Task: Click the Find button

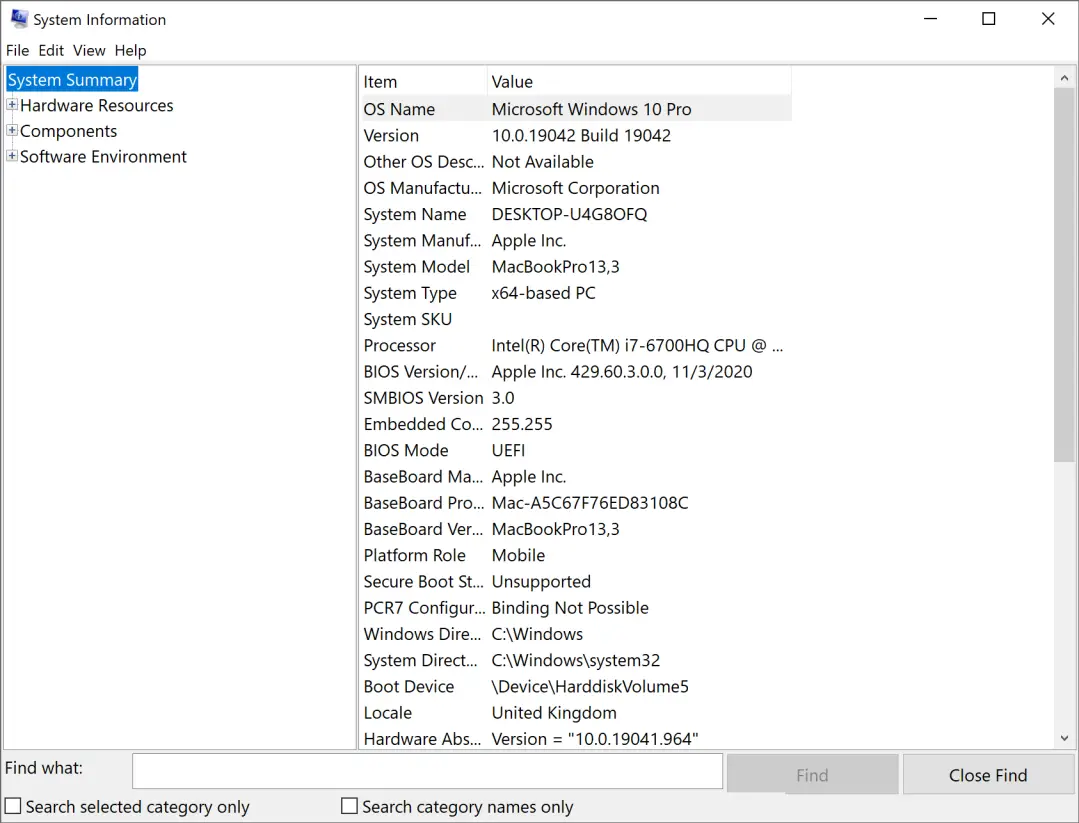Action: coord(812,775)
